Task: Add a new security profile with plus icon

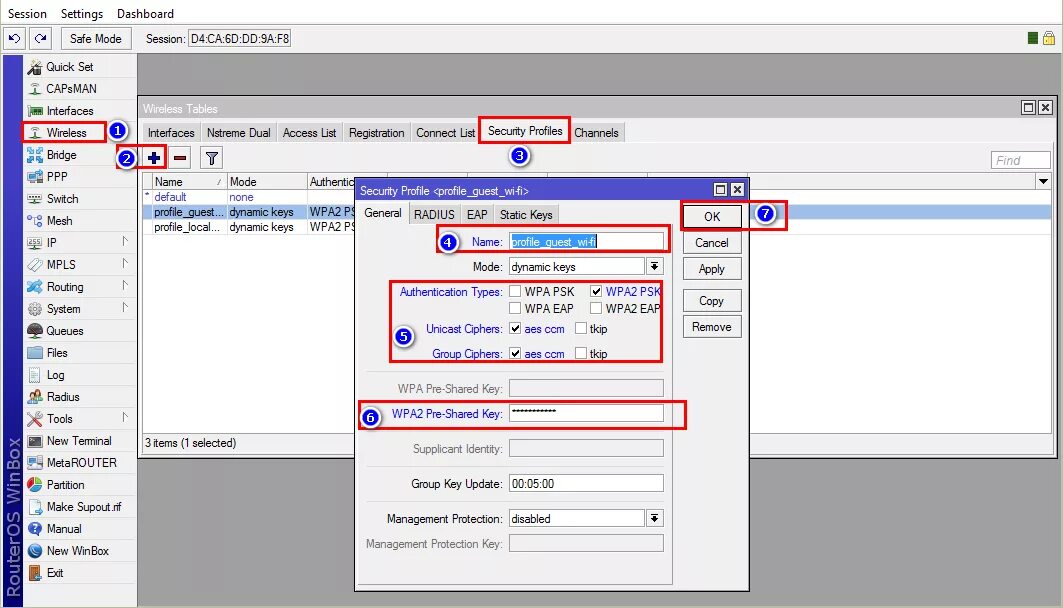Action: click(x=154, y=158)
